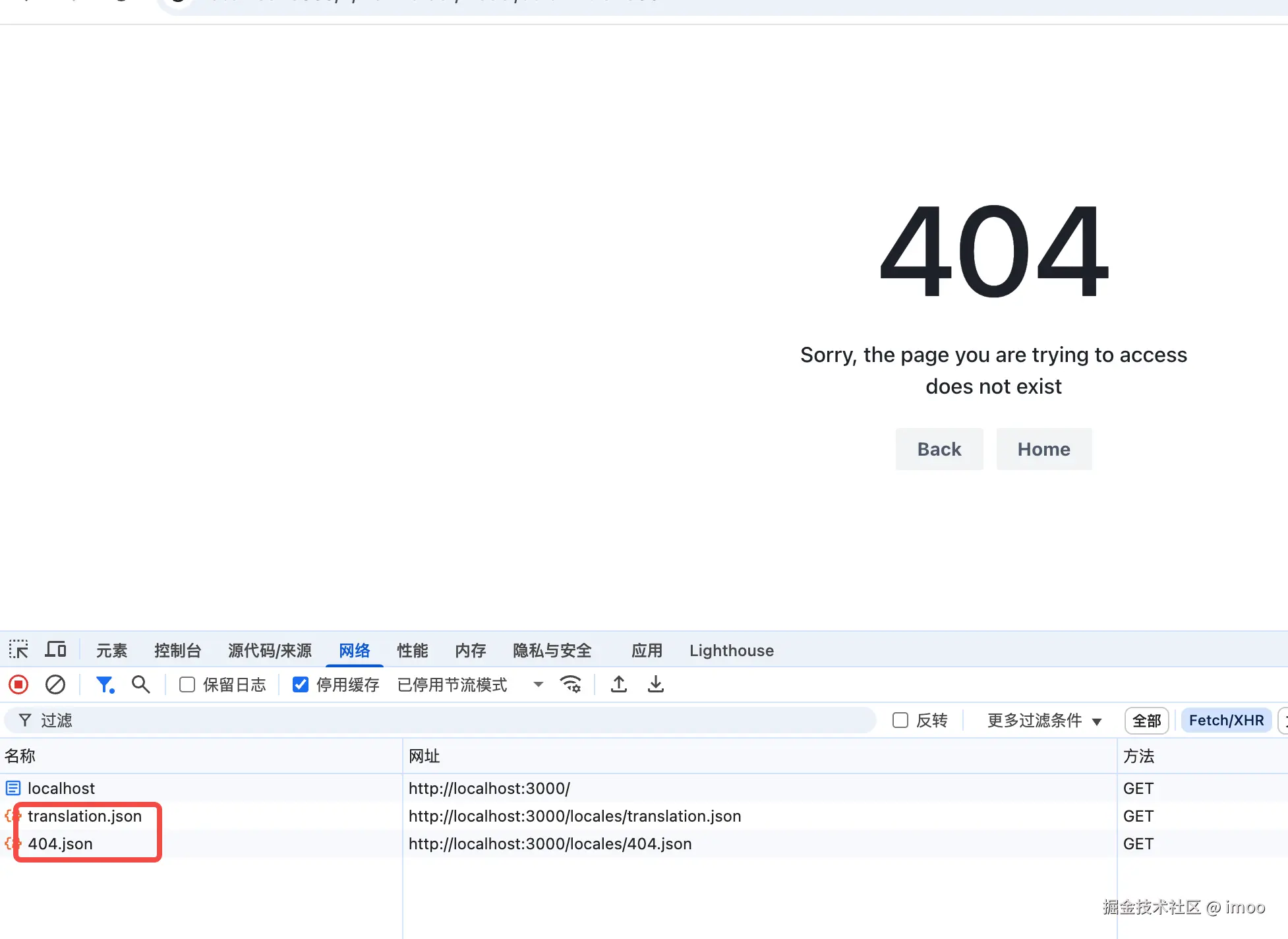Stop recording network log
This screenshot has width=1288, height=939.
pyautogui.click(x=18, y=684)
